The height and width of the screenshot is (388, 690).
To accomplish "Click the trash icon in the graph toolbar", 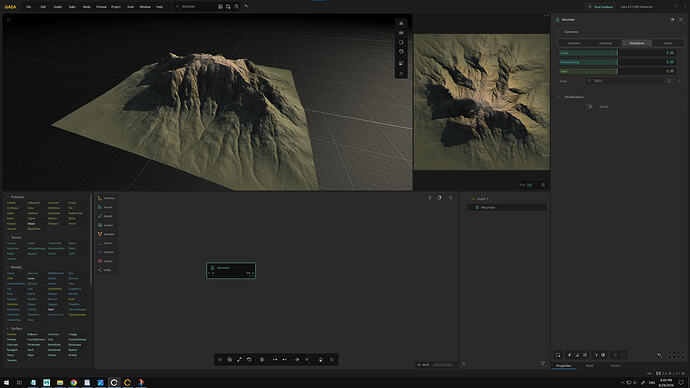I will [262, 360].
